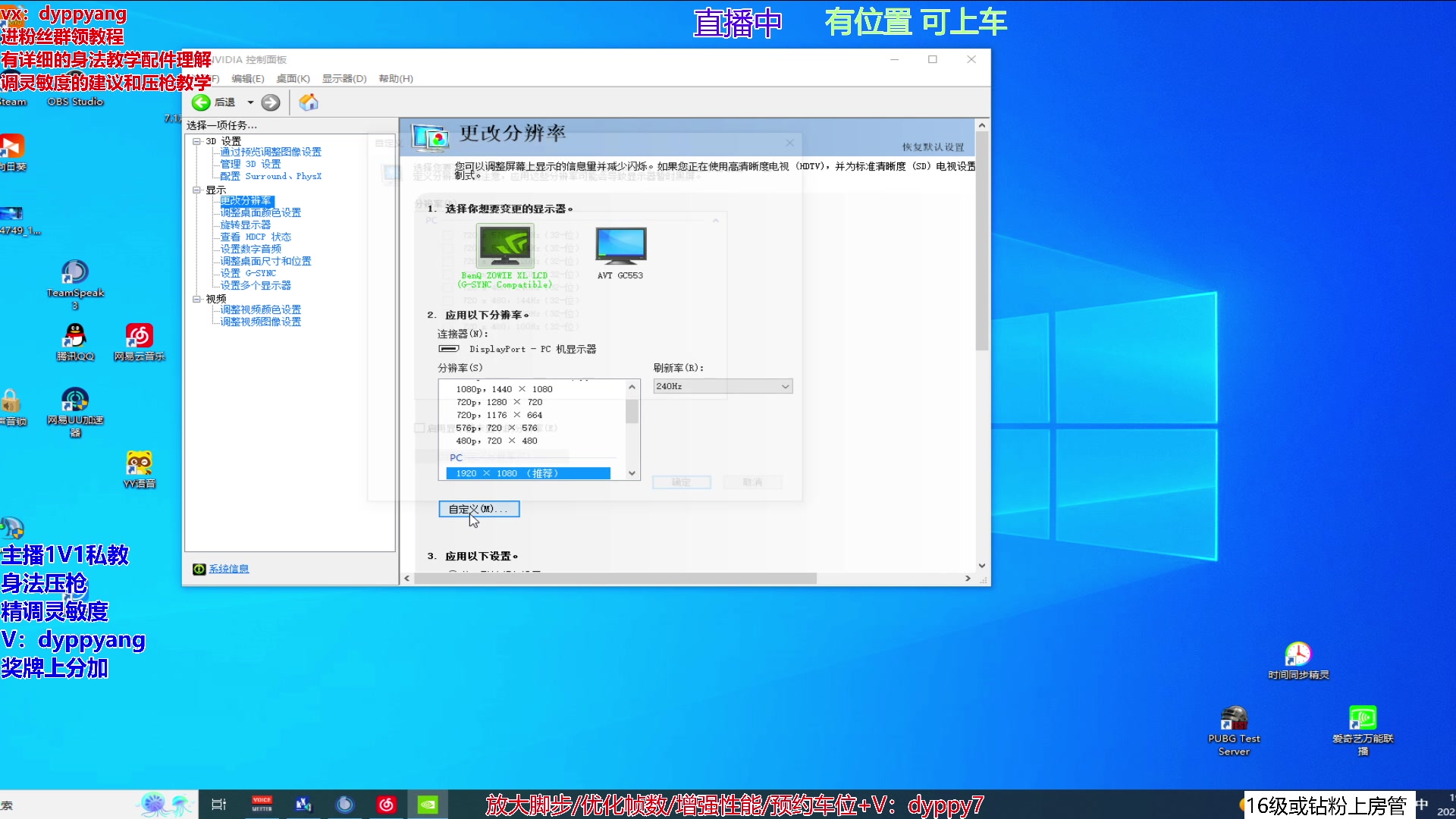This screenshot has height=819, width=1456.
Task: Open NetEase Cloud Music taskbar icon
Action: coord(386,805)
